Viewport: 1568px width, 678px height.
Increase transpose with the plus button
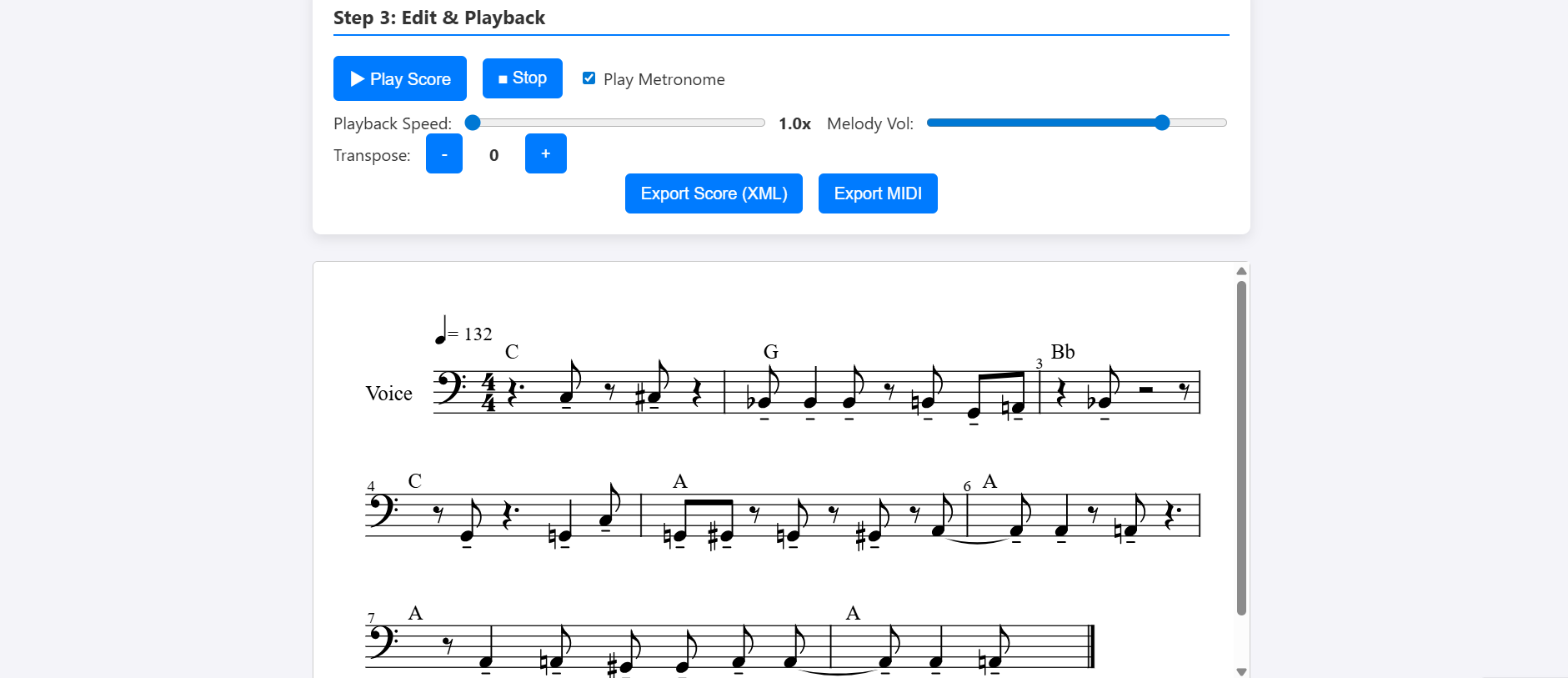click(545, 154)
